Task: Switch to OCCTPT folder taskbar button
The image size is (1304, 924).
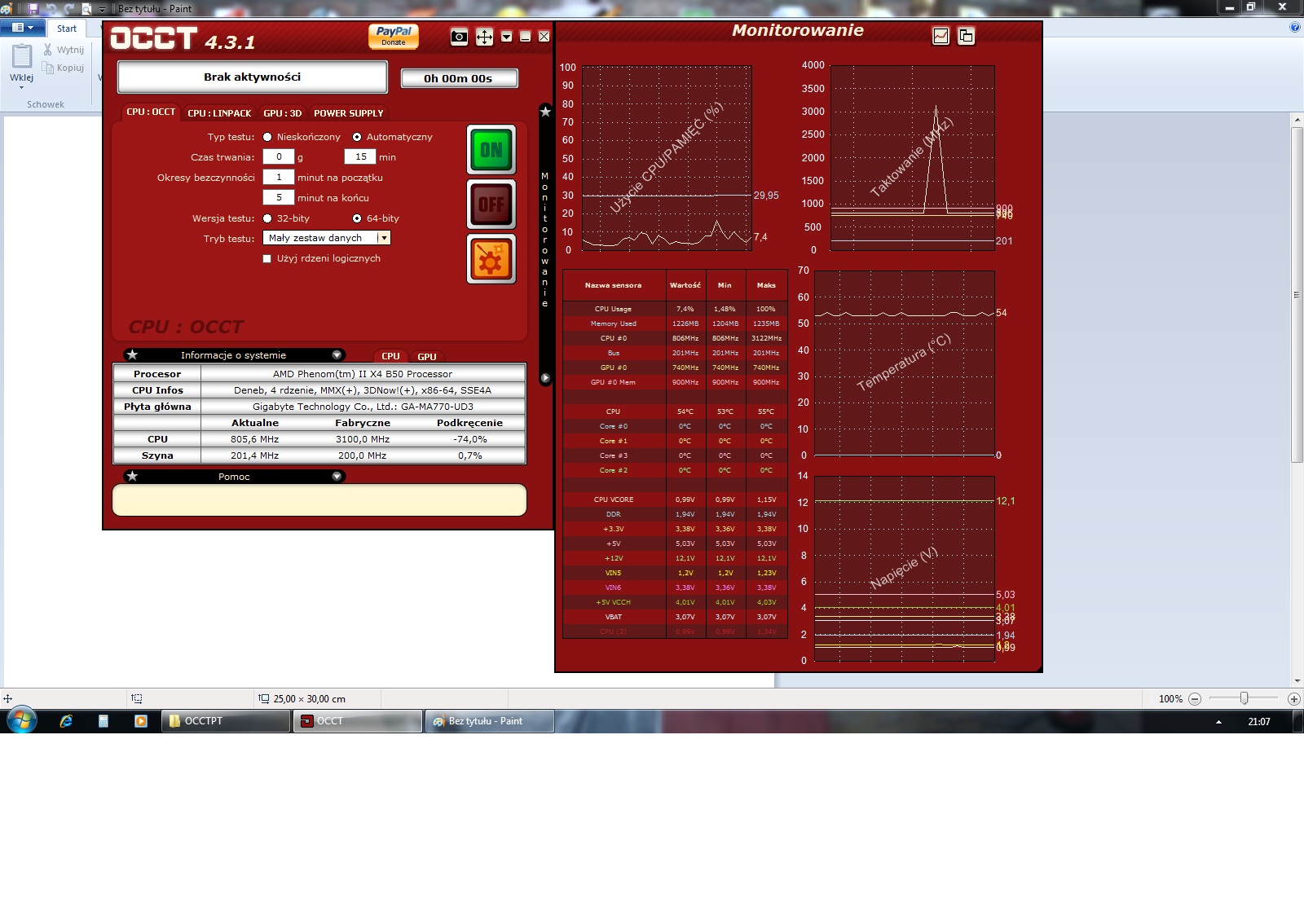Action: [227, 721]
